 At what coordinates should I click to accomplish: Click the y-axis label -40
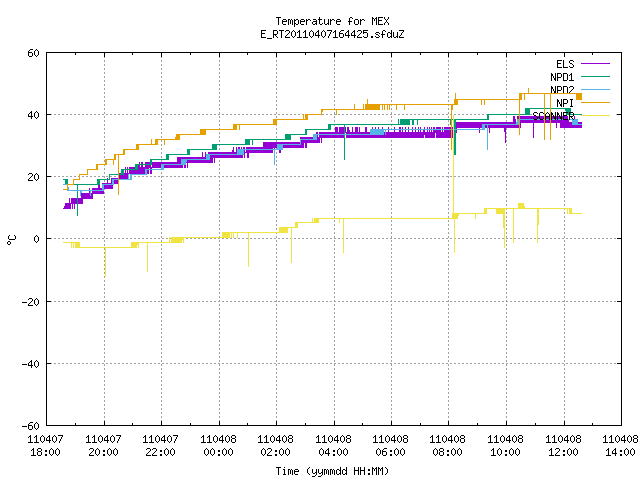click(31, 364)
